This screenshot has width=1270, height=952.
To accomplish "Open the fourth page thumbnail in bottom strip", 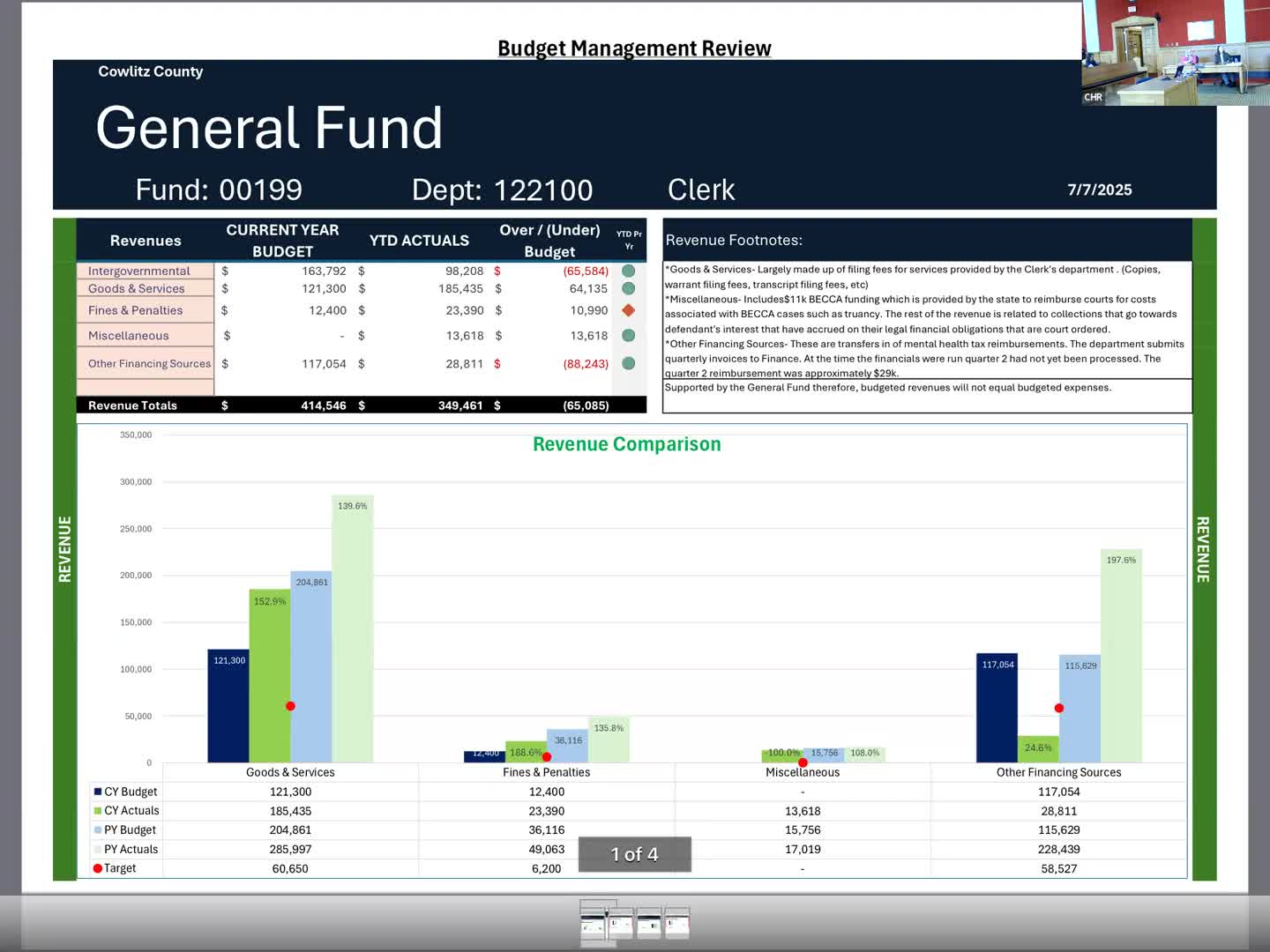I will pyautogui.click(x=677, y=923).
